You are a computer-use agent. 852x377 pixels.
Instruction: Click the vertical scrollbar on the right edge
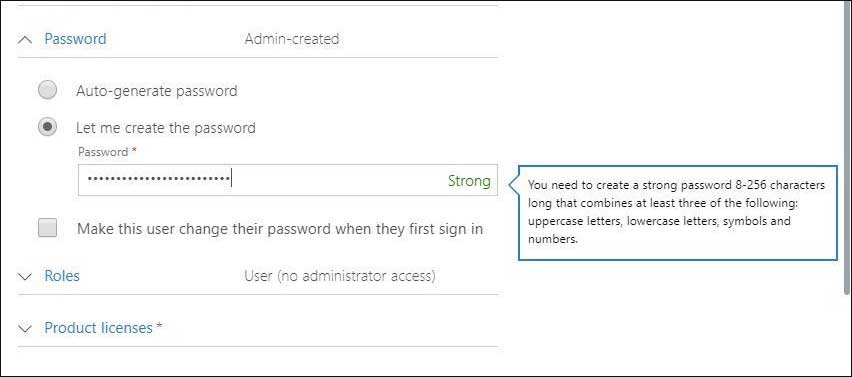tap(848, 147)
